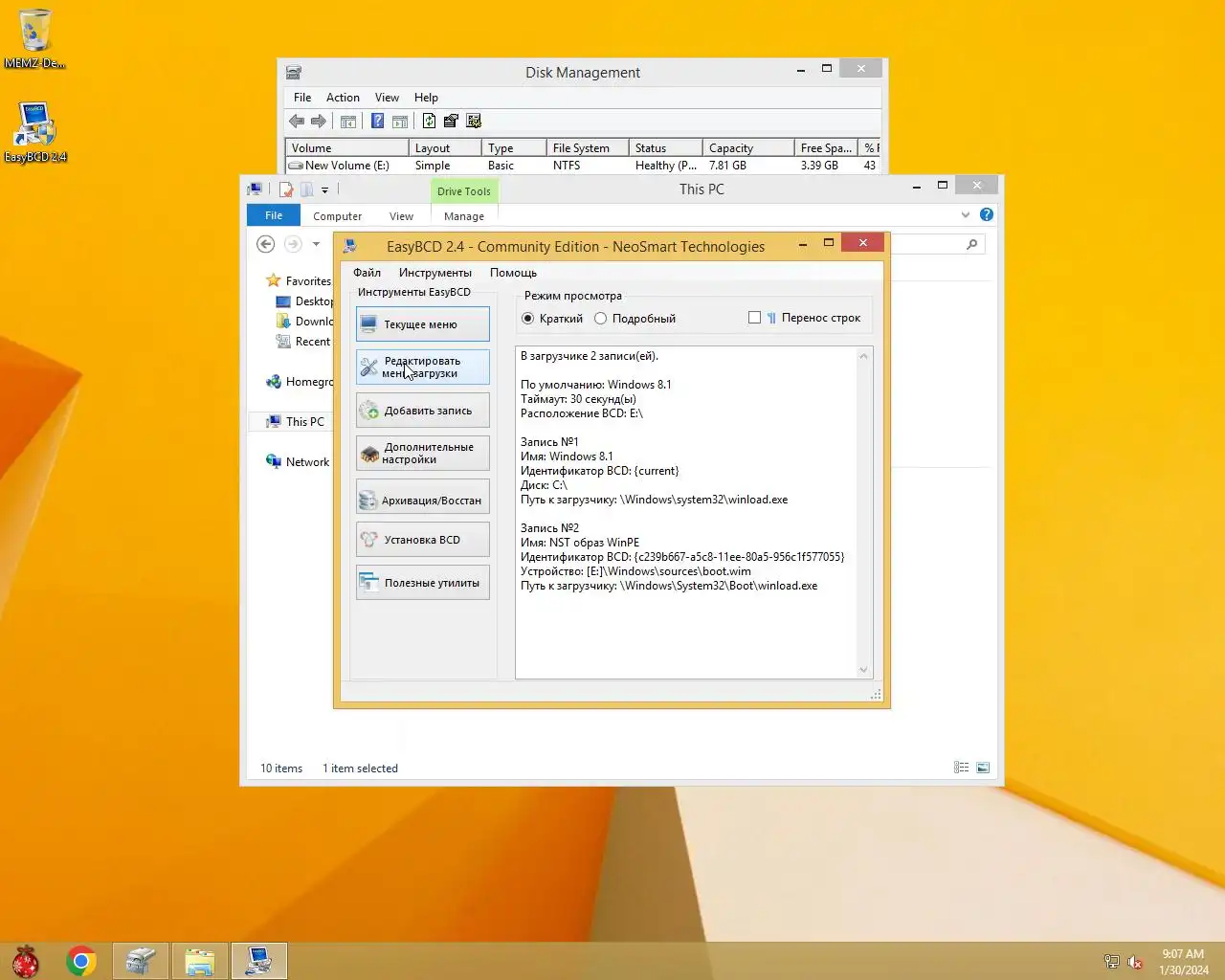Click the muted volume icon in system tray

click(x=1135, y=962)
